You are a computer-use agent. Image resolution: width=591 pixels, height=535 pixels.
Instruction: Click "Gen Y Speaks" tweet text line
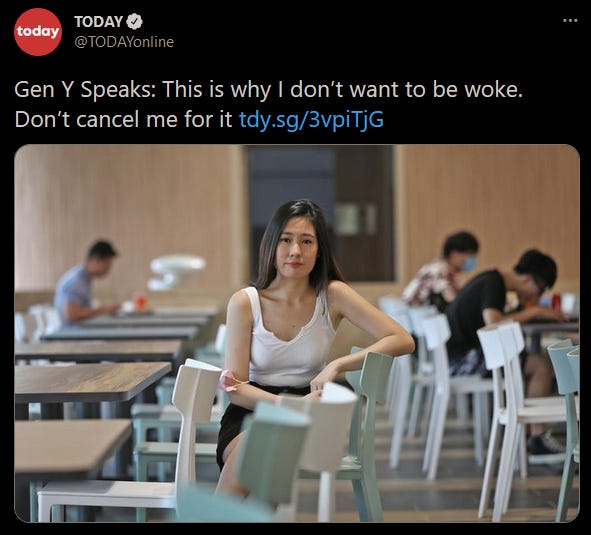268,90
